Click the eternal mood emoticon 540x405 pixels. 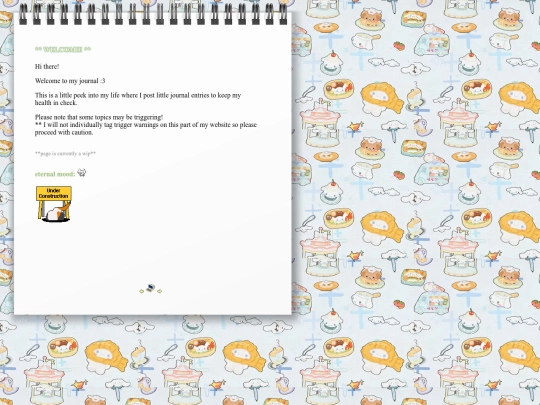pos(82,172)
